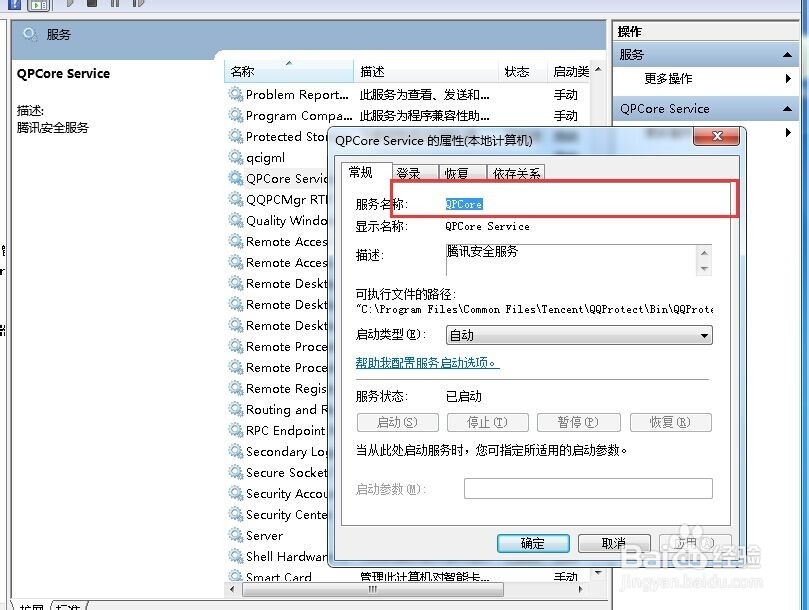809x610 pixels.
Task: Click gear icon beside Security Cente service
Action: 236,515
